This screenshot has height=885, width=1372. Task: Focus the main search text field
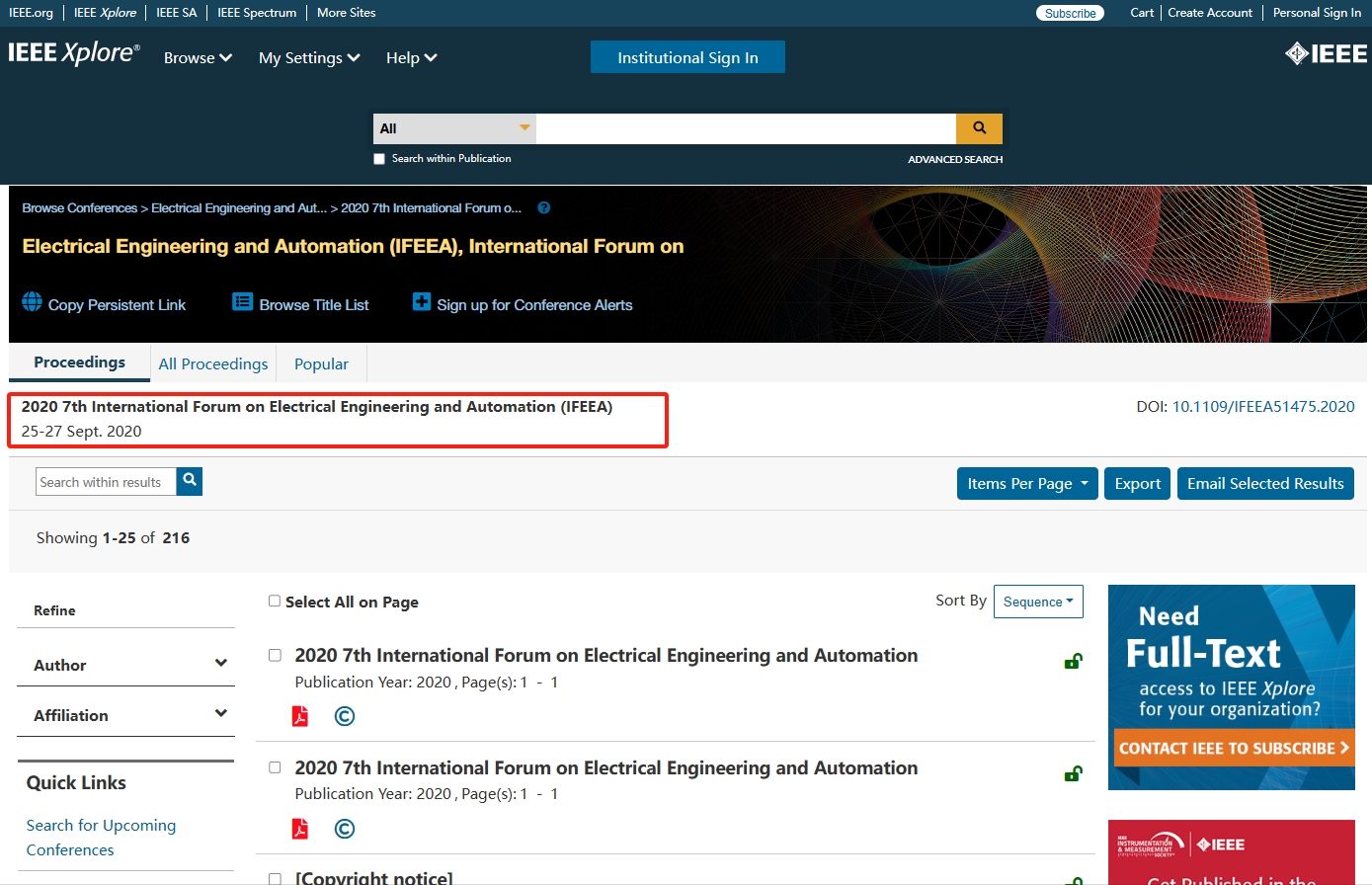(x=746, y=128)
